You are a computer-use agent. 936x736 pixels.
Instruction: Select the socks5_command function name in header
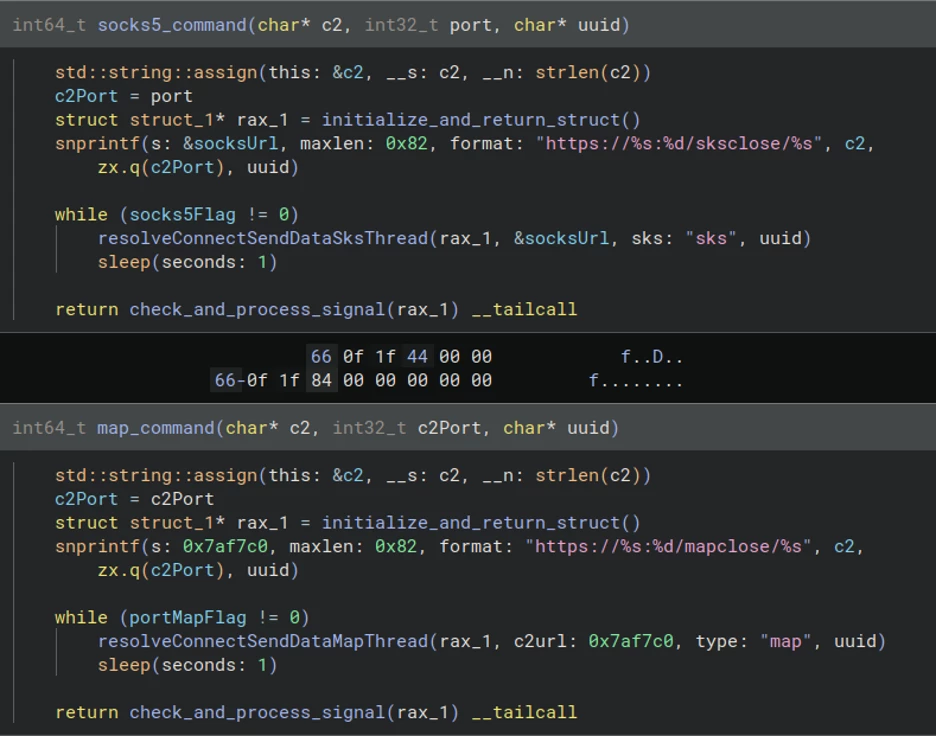click(x=172, y=25)
